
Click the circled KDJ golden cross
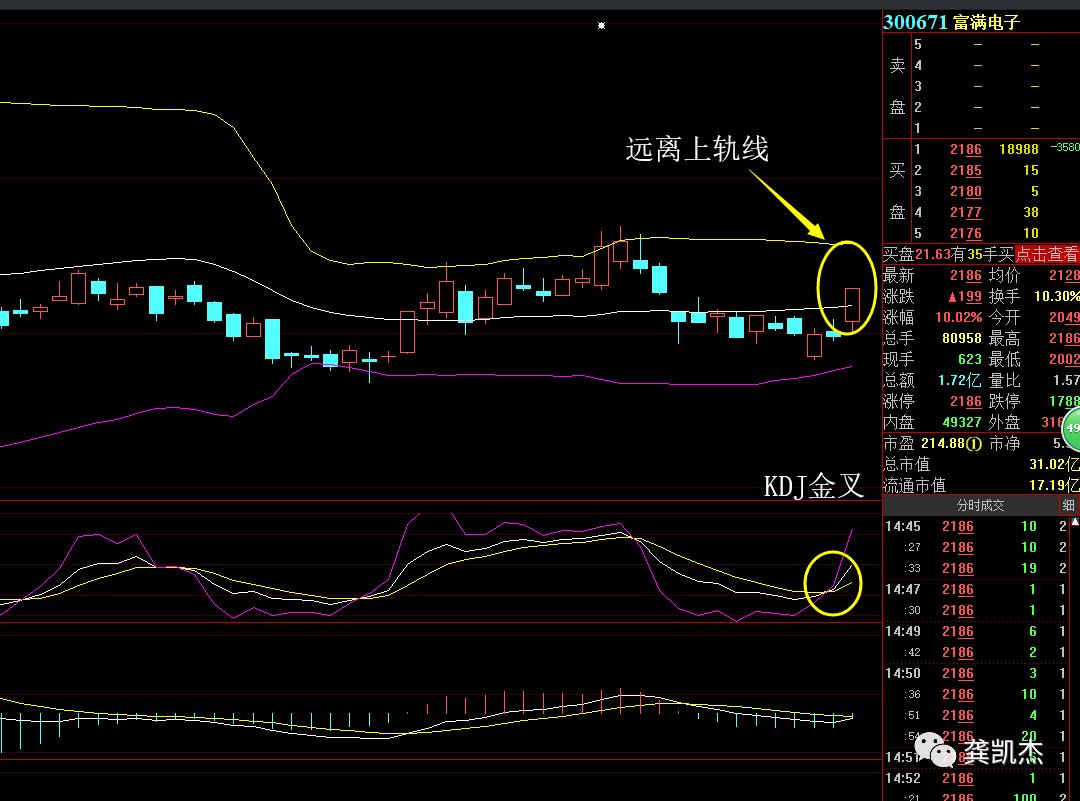coord(832,584)
